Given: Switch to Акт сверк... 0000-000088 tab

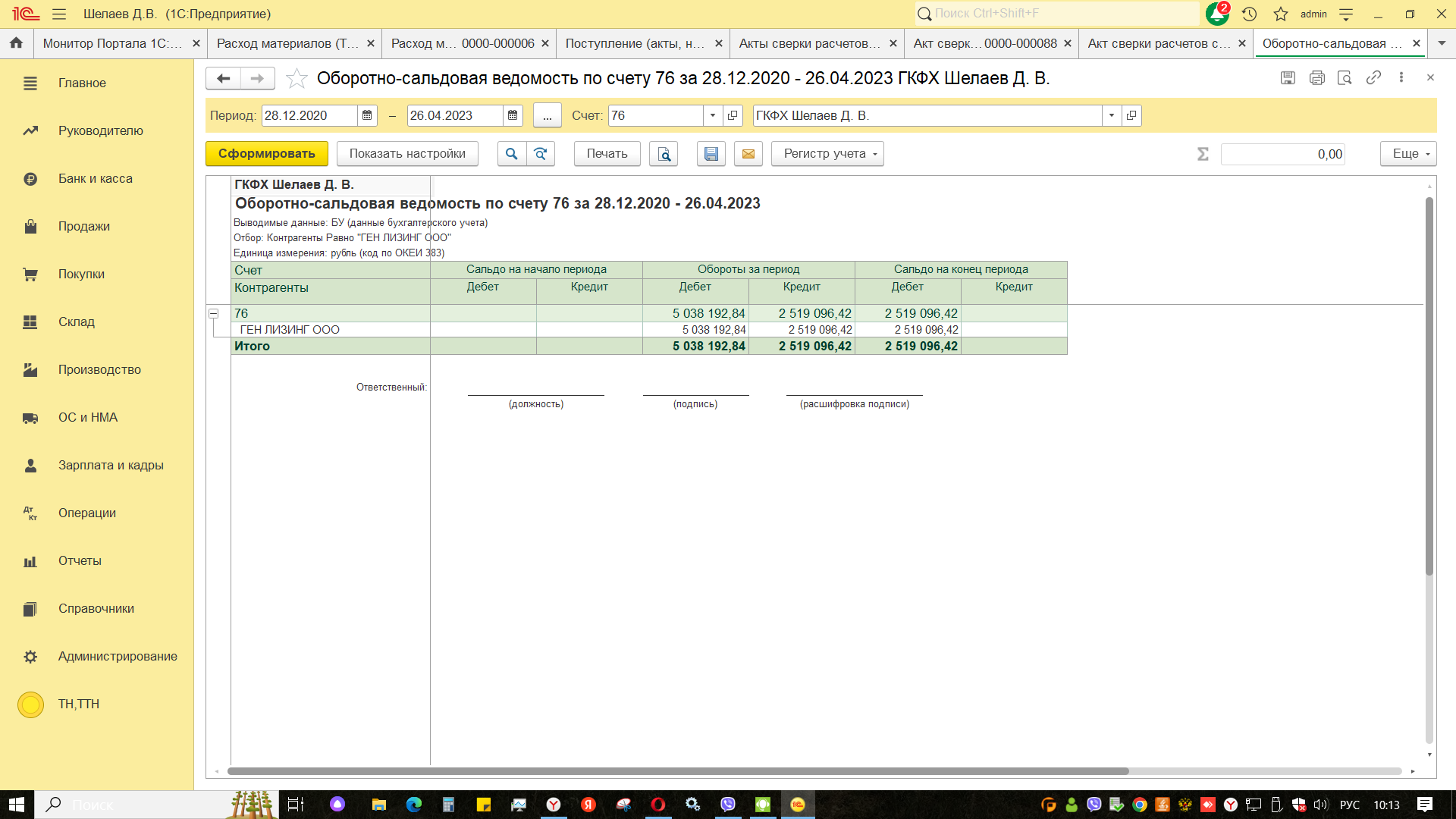Looking at the screenshot, I should [984, 43].
